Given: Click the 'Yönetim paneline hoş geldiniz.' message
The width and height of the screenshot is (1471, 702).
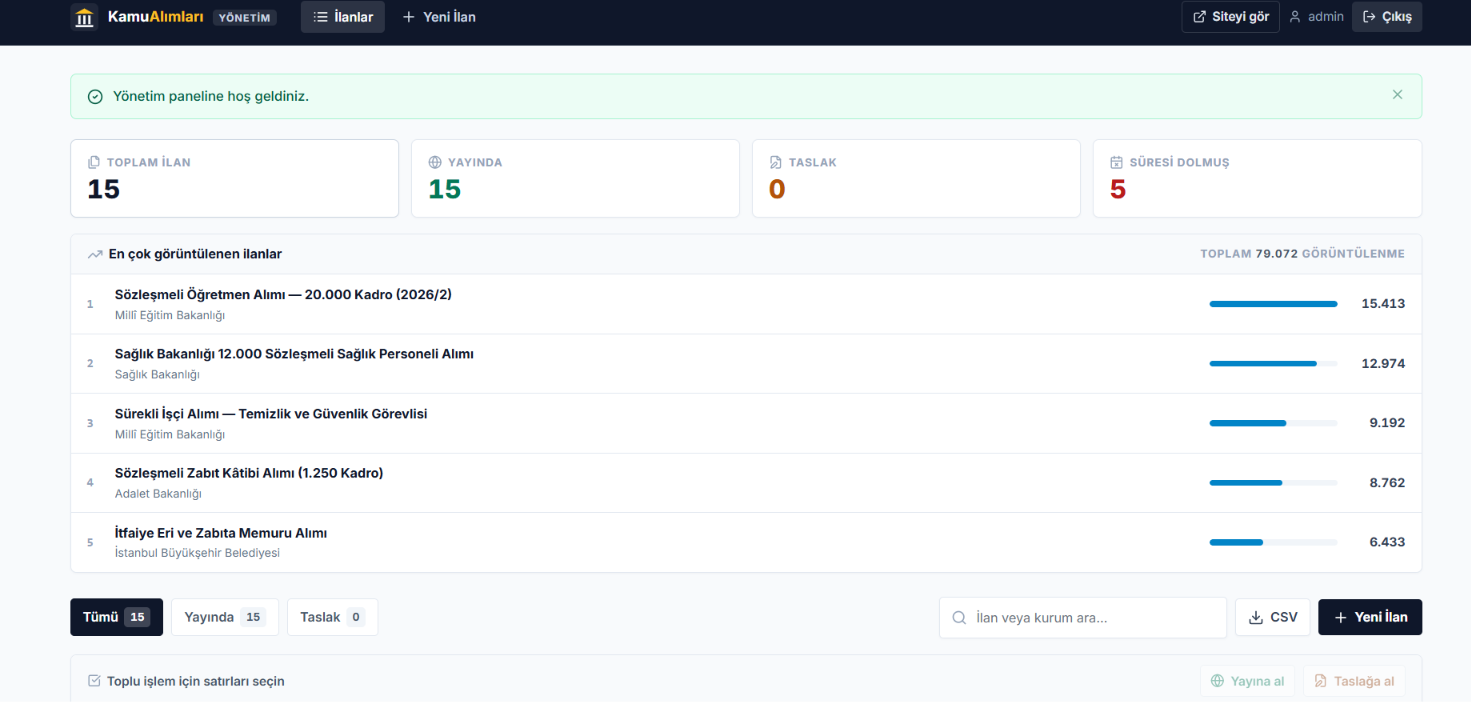Looking at the screenshot, I should [211, 97].
